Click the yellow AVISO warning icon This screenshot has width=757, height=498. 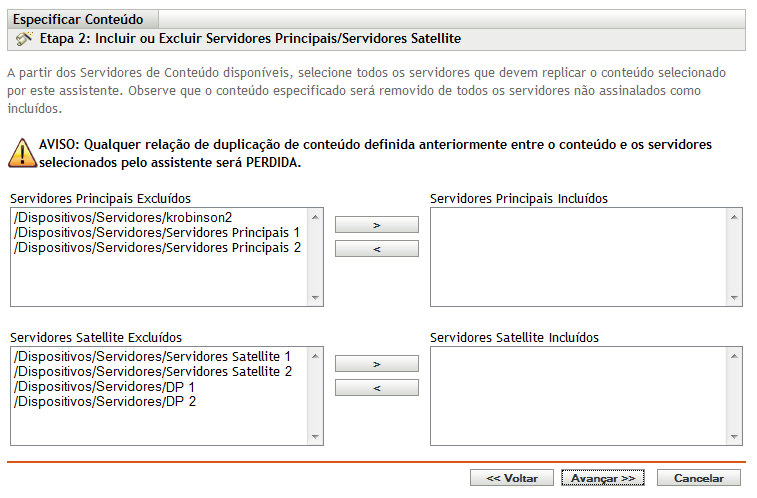[21, 152]
